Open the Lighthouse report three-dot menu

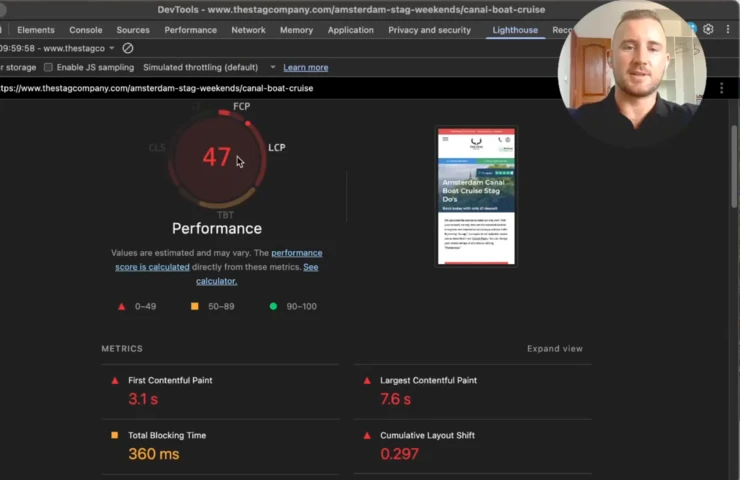[x=721, y=88]
